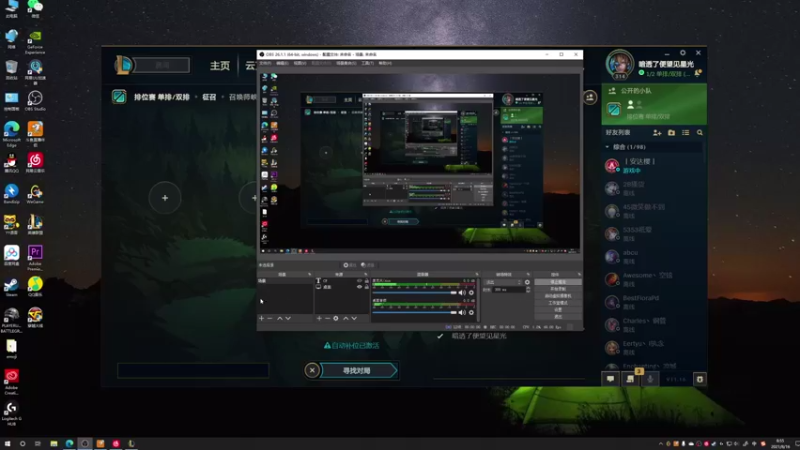Pop out the OBS controls dock
This screenshot has width=800, height=450.
[579, 274]
